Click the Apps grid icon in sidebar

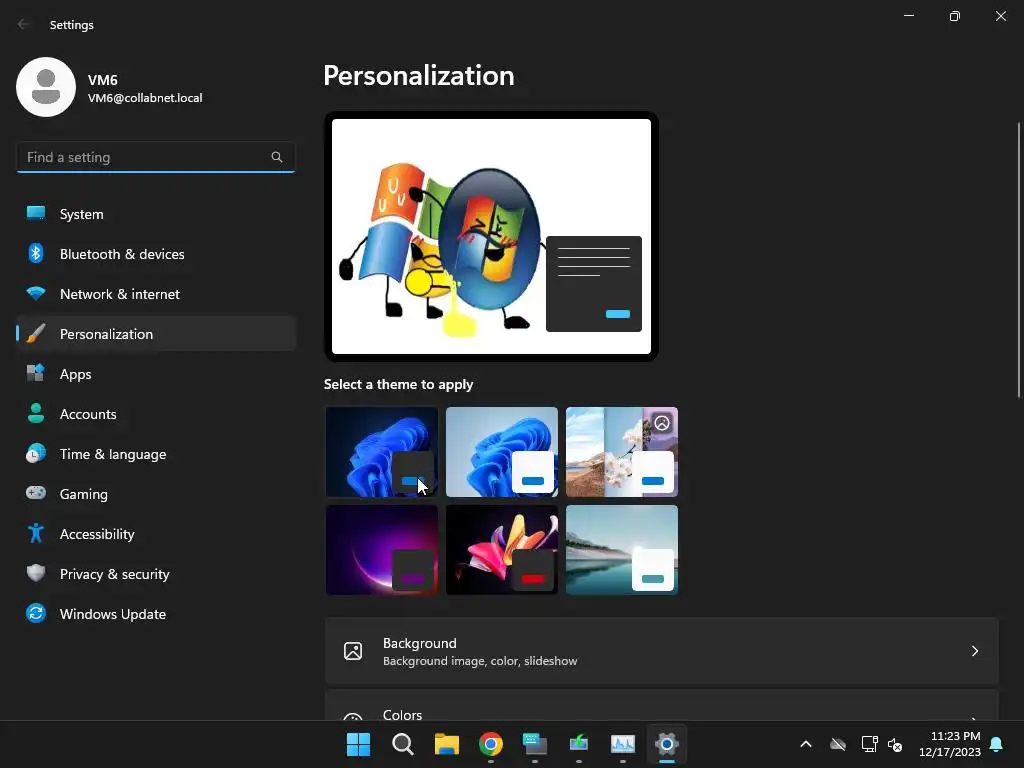click(x=36, y=373)
